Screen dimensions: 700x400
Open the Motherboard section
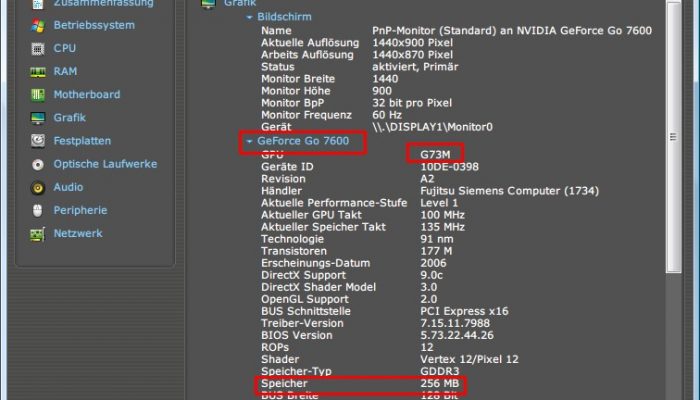87,95
